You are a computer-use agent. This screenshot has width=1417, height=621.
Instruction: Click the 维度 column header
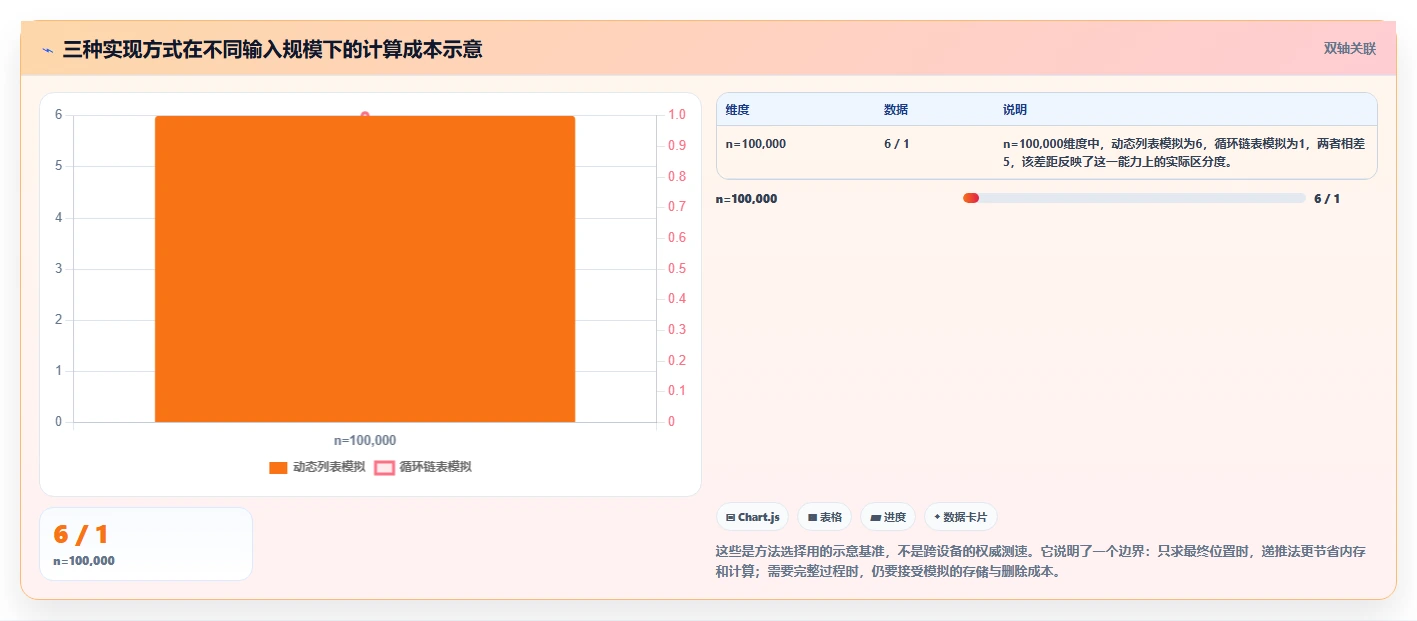coord(738,110)
